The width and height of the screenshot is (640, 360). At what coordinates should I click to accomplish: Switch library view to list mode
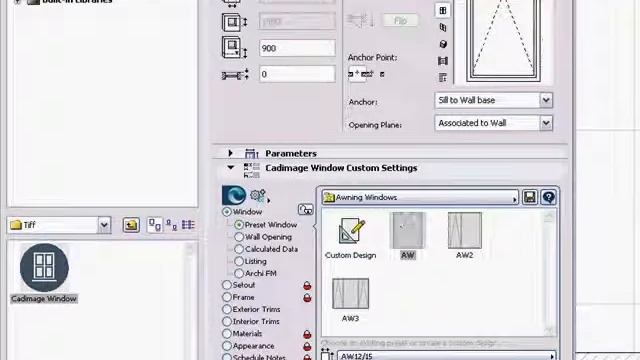pos(188,225)
